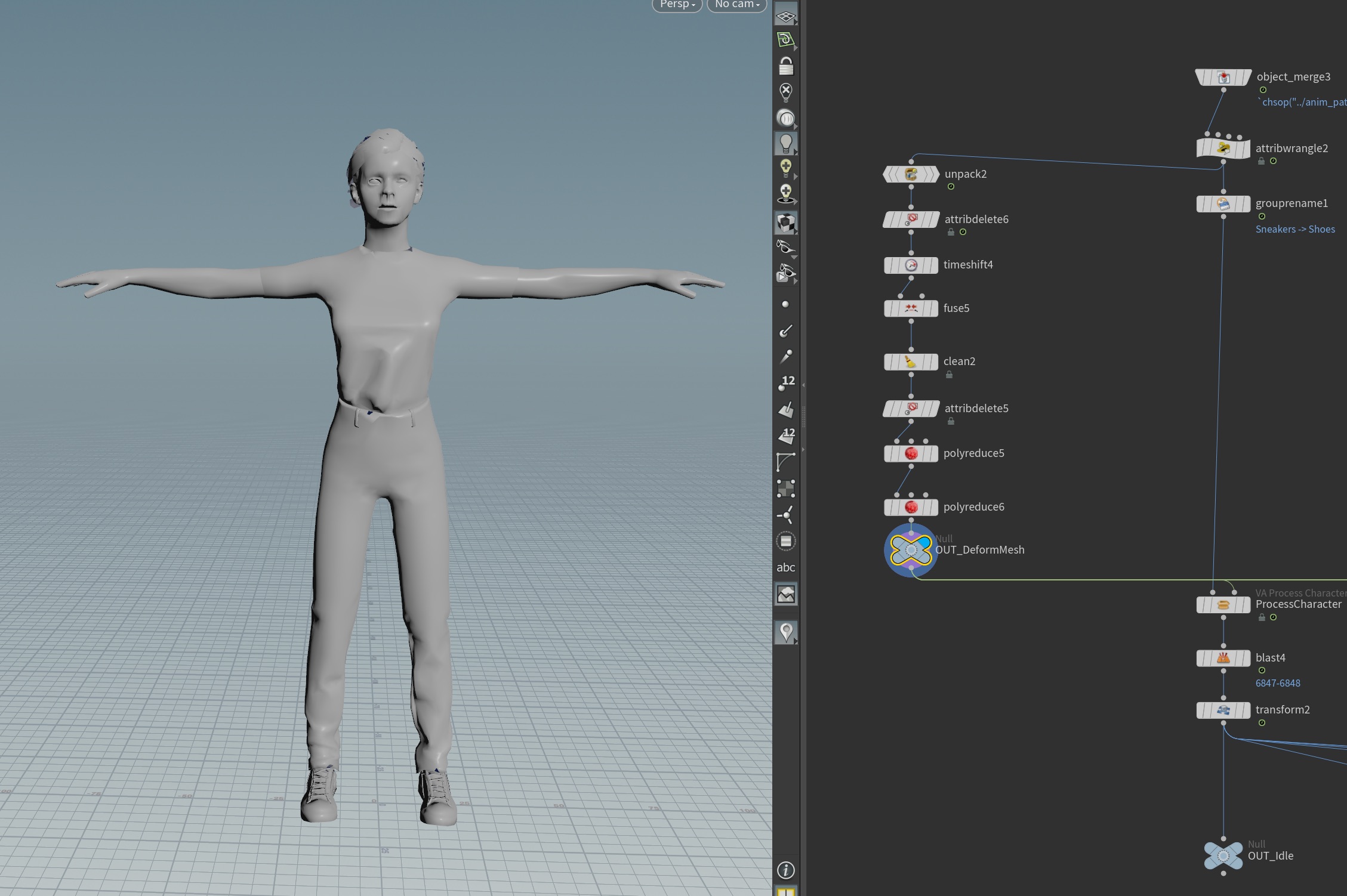Select the blast4 node icon
The height and width of the screenshot is (896, 1347).
(x=1223, y=658)
